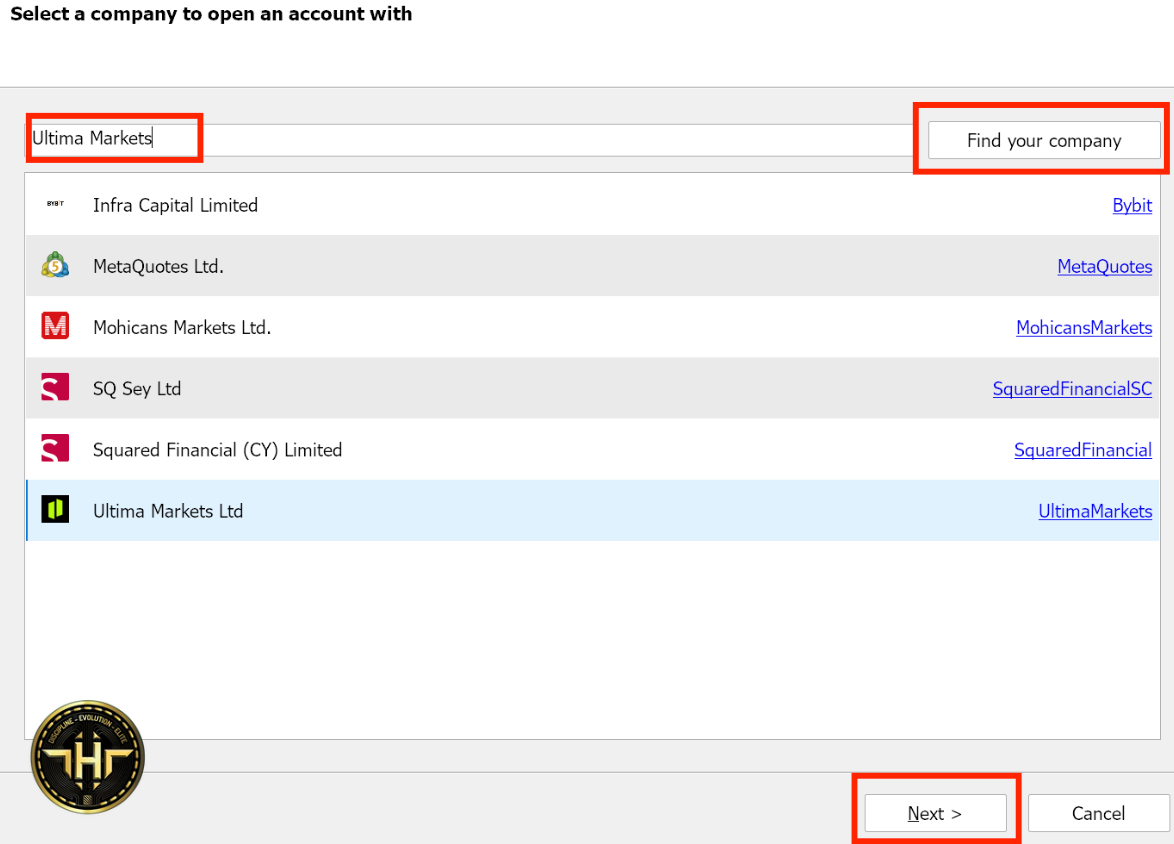
Task: Click the red Mohicans Markets logo
Action: coord(55,327)
